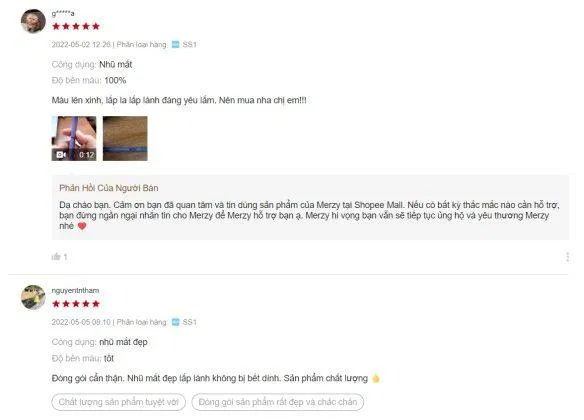584x420 pixels.
Task: Click the SS1 variant icon in second review
Action: [175, 322]
